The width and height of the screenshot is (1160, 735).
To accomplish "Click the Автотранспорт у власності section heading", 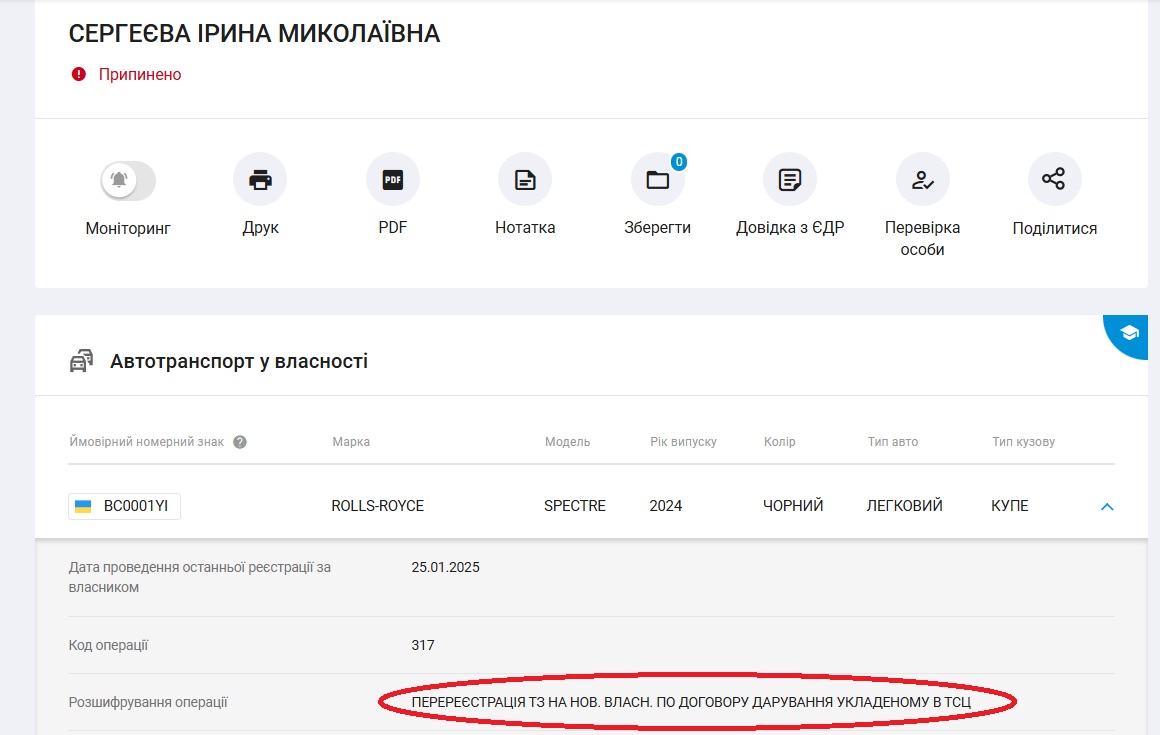I will coord(239,361).
